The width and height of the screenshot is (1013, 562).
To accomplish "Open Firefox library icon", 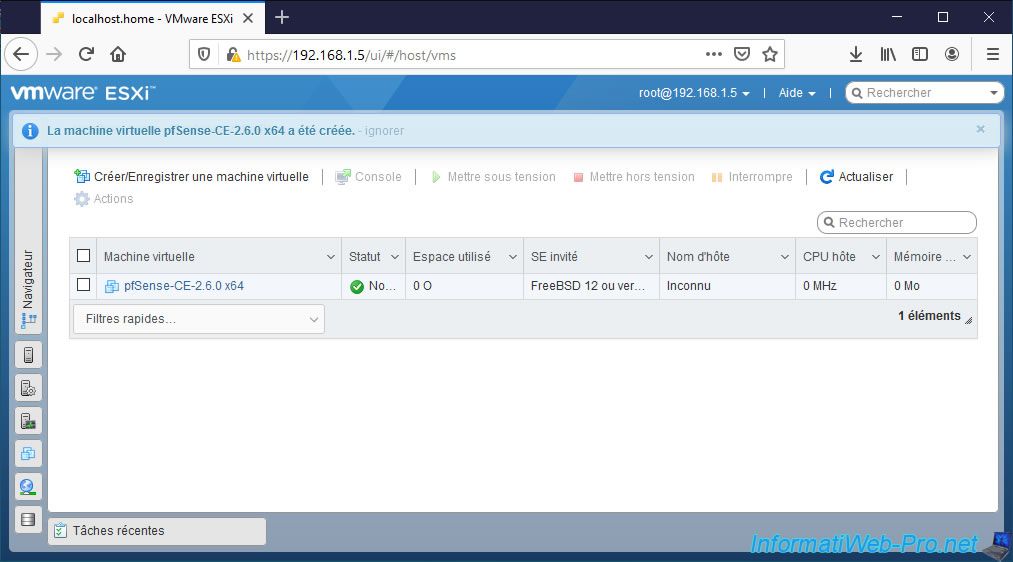I will coord(888,54).
